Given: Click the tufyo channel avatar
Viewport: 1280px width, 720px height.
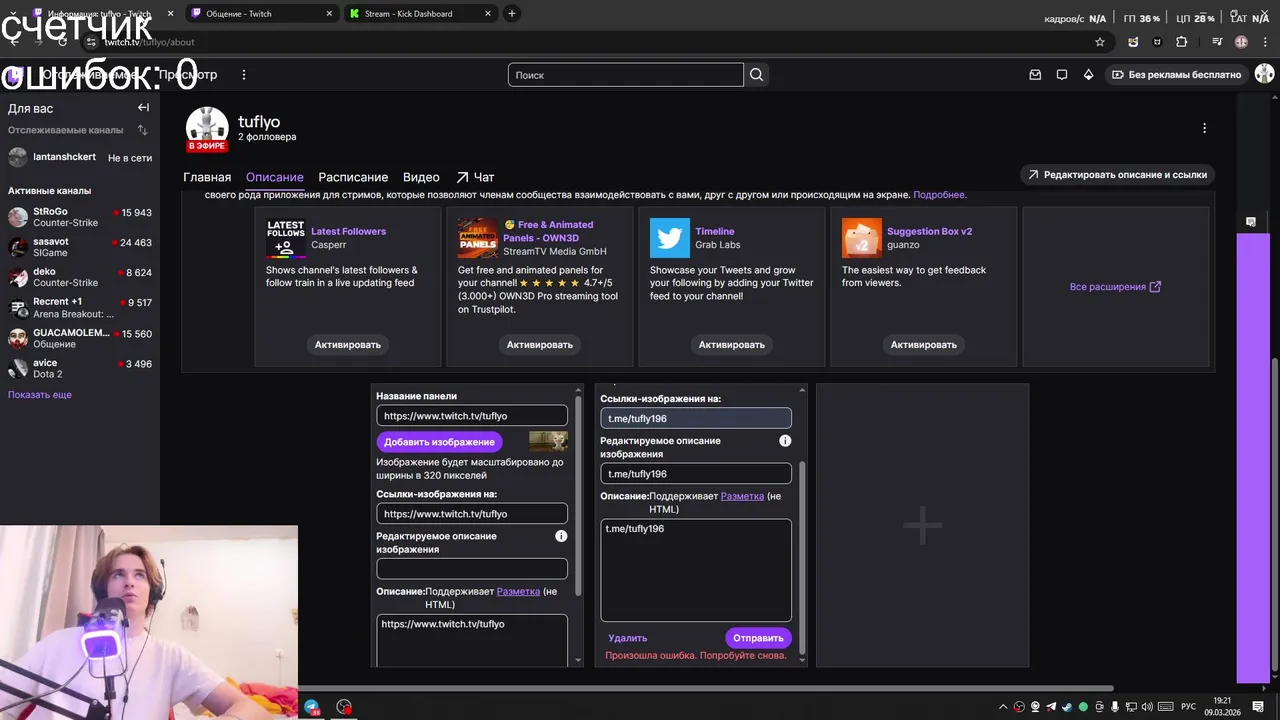Looking at the screenshot, I should tap(208, 128).
